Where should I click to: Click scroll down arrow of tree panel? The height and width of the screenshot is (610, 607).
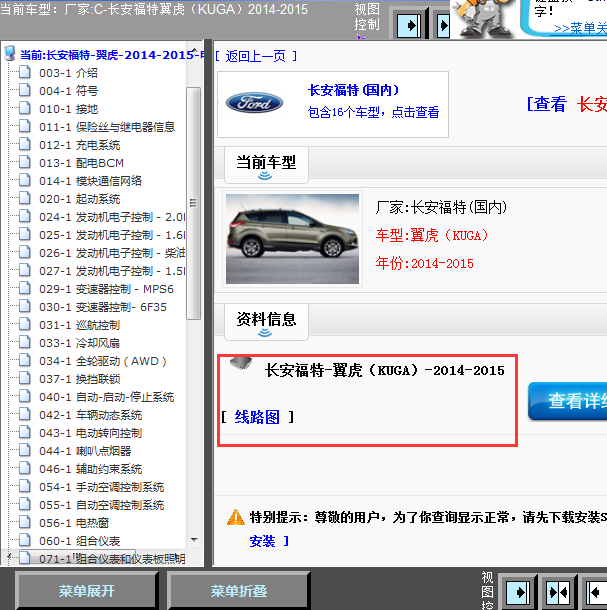(194, 540)
